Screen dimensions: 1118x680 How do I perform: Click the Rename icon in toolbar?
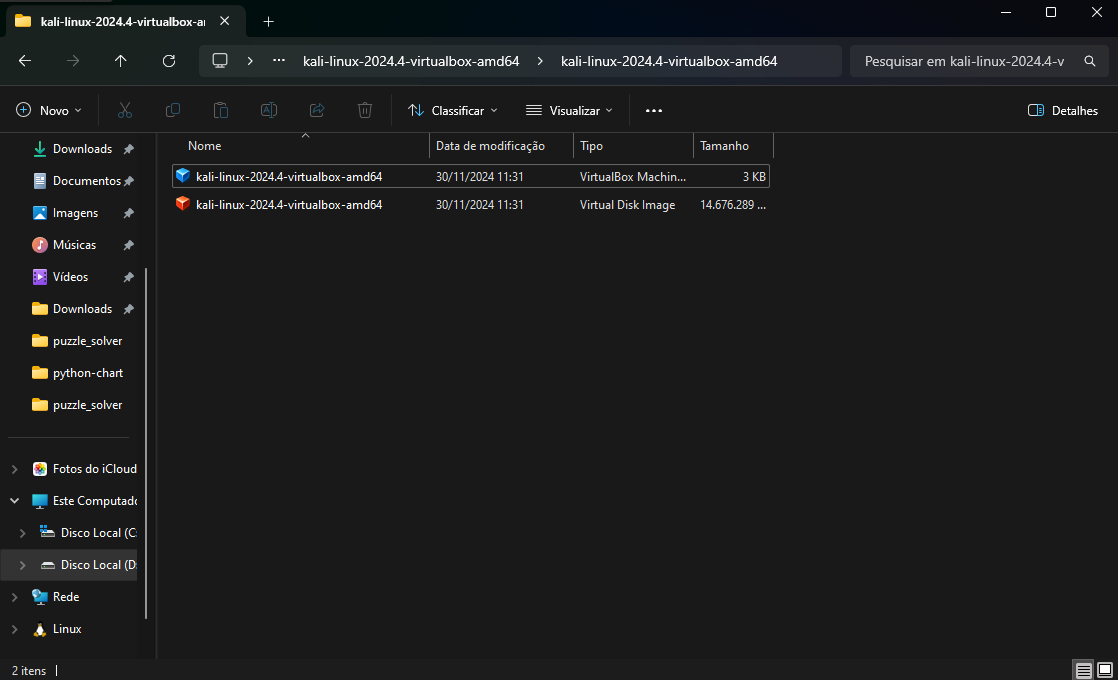click(269, 110)
